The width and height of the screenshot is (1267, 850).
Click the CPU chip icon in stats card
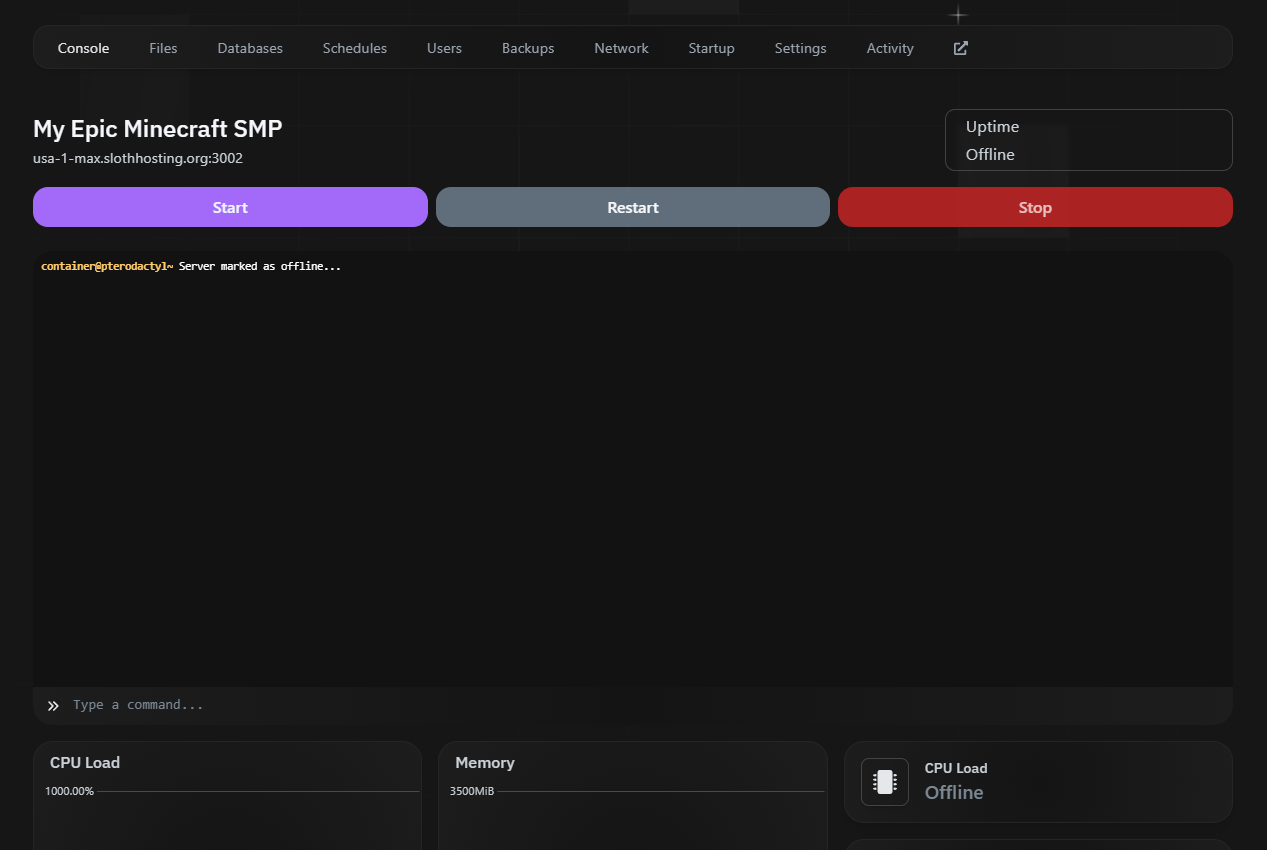click(884, 782)
